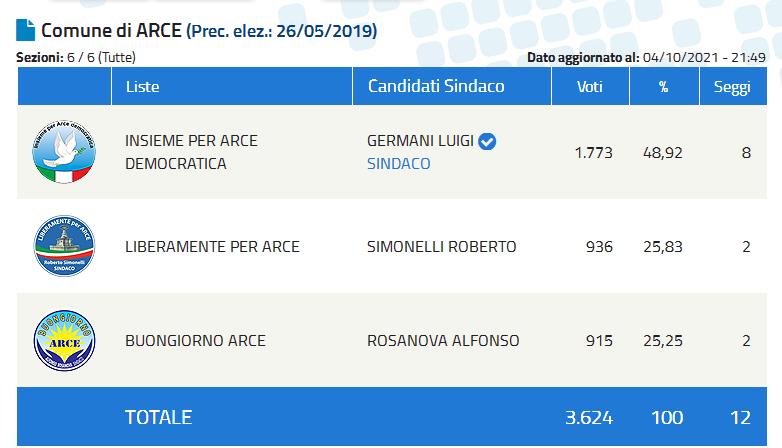782x448 pixels.
Task: Open previous election 26/05/2019 link
Action: coord(281,31)
